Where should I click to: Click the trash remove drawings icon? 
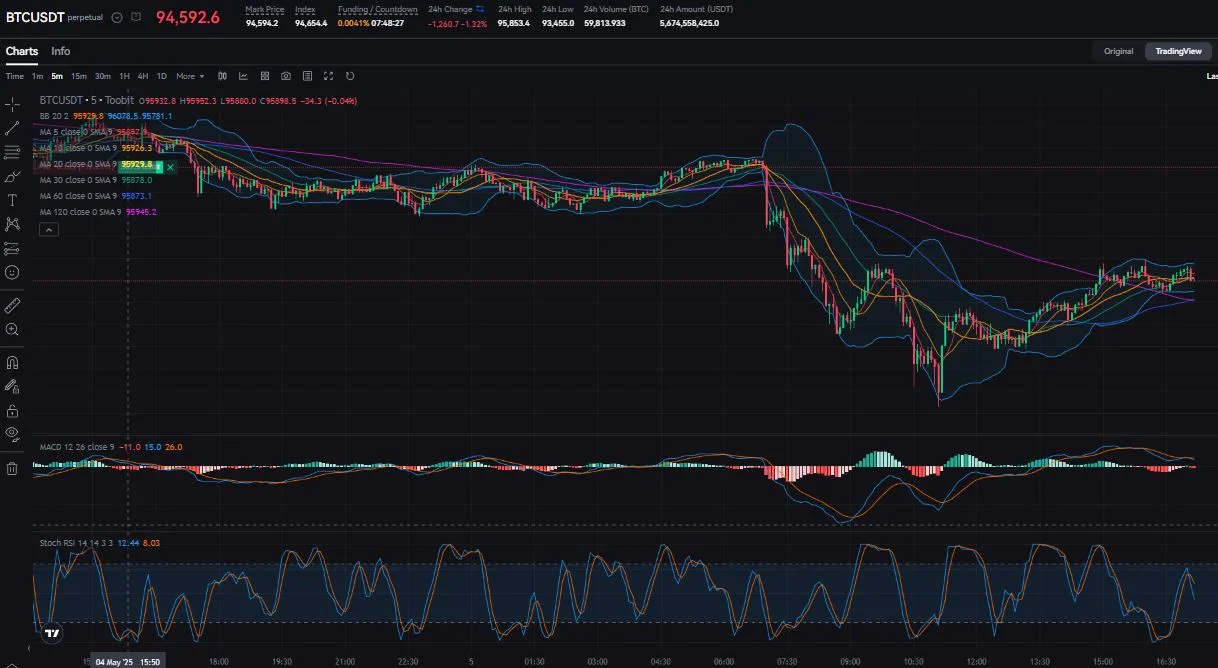(x=12, y=467)
